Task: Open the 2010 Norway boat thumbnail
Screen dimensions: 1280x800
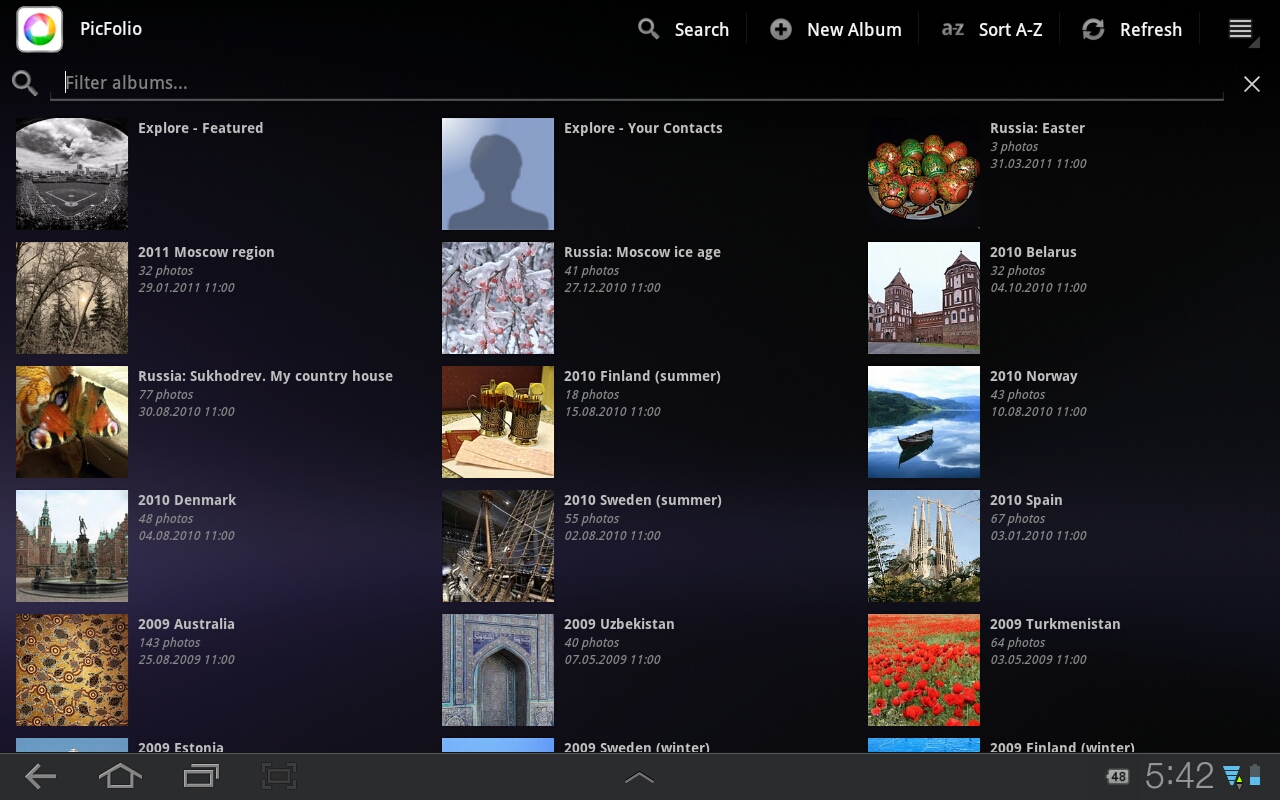Action: click(x=924, y=422)
